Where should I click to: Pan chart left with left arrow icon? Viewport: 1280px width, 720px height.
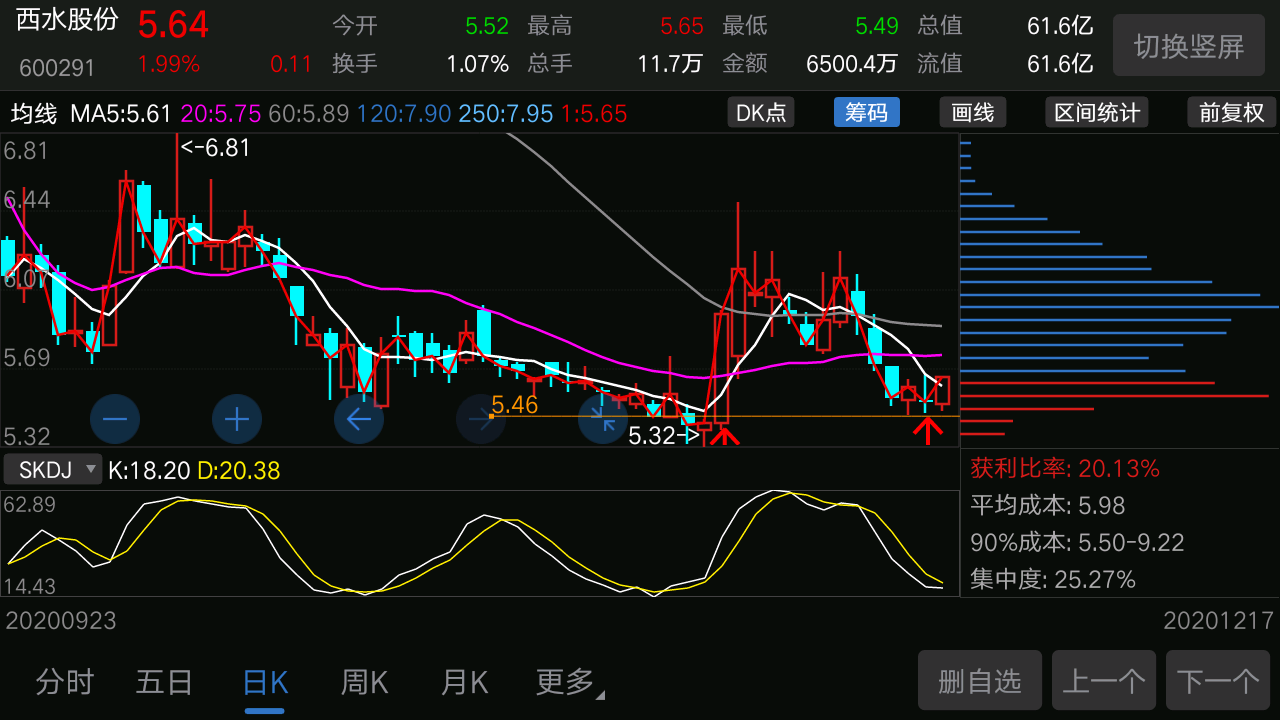tap(359, 420)
